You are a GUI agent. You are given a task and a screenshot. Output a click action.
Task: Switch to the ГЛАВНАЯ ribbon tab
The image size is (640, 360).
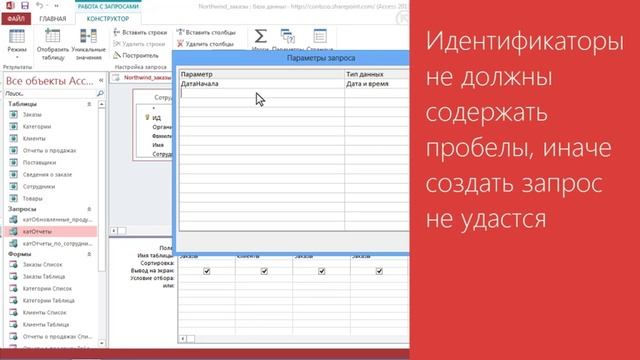point(52,19)
